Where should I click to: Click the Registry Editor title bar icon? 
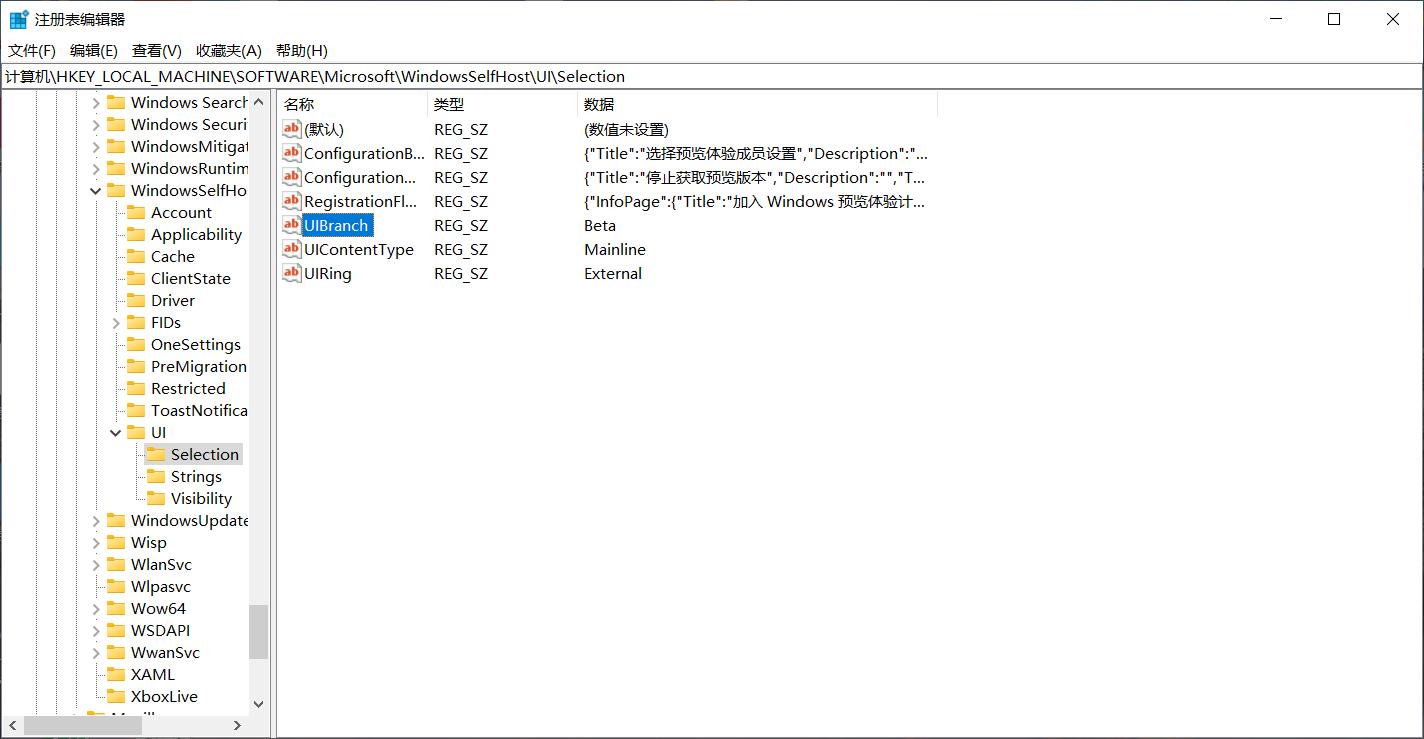16,18
